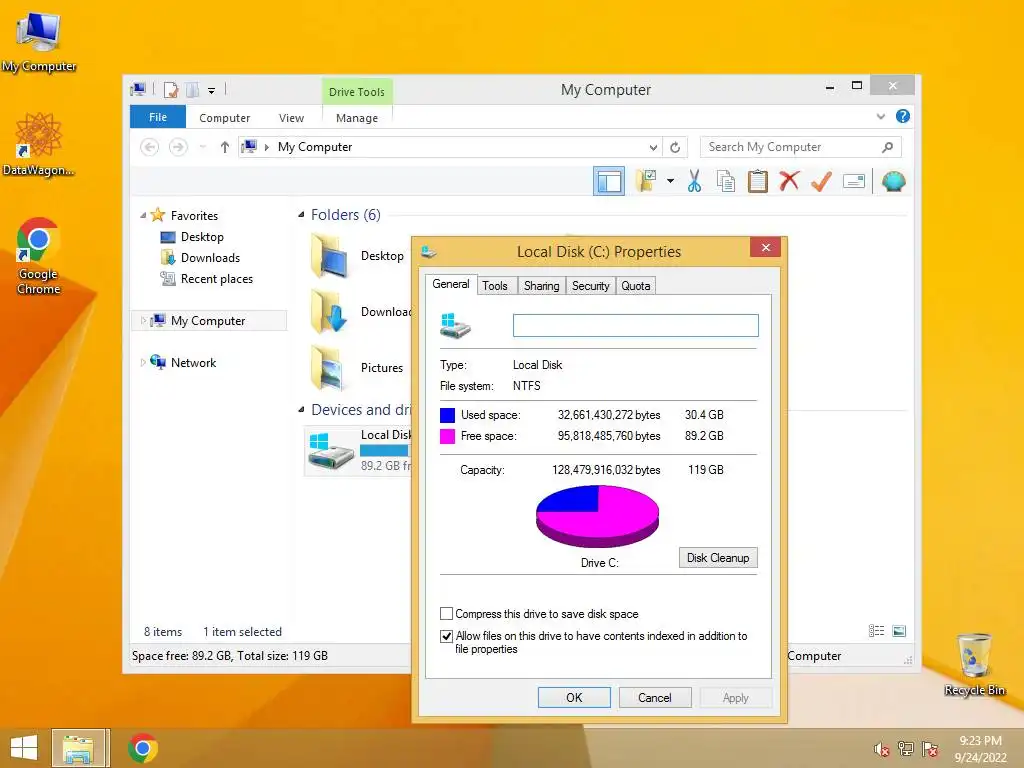Click Cancel in Properties dialog
The width and height of the screenshot is (1024, 768).
pyautogui.click(x=654, y=697)
